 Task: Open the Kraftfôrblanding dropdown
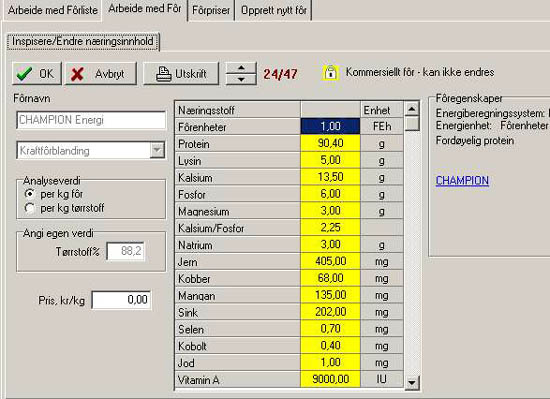(157, 150)
